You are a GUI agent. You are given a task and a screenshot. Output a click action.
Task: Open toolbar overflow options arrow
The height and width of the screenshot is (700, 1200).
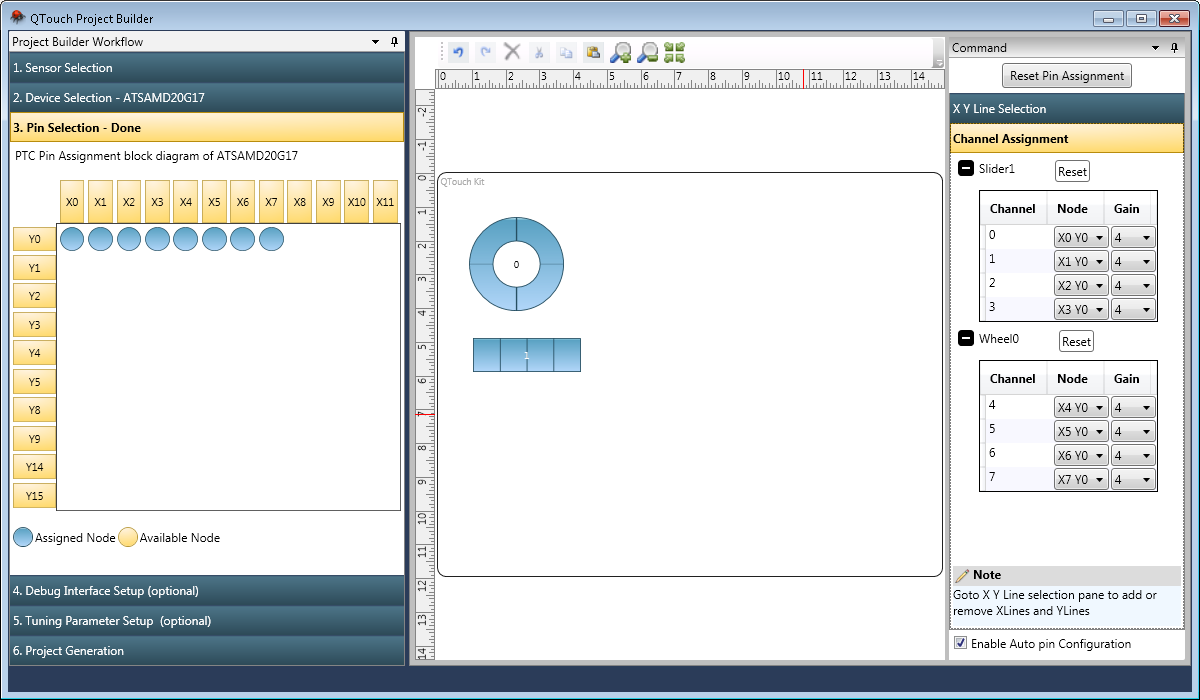point(938,62)
